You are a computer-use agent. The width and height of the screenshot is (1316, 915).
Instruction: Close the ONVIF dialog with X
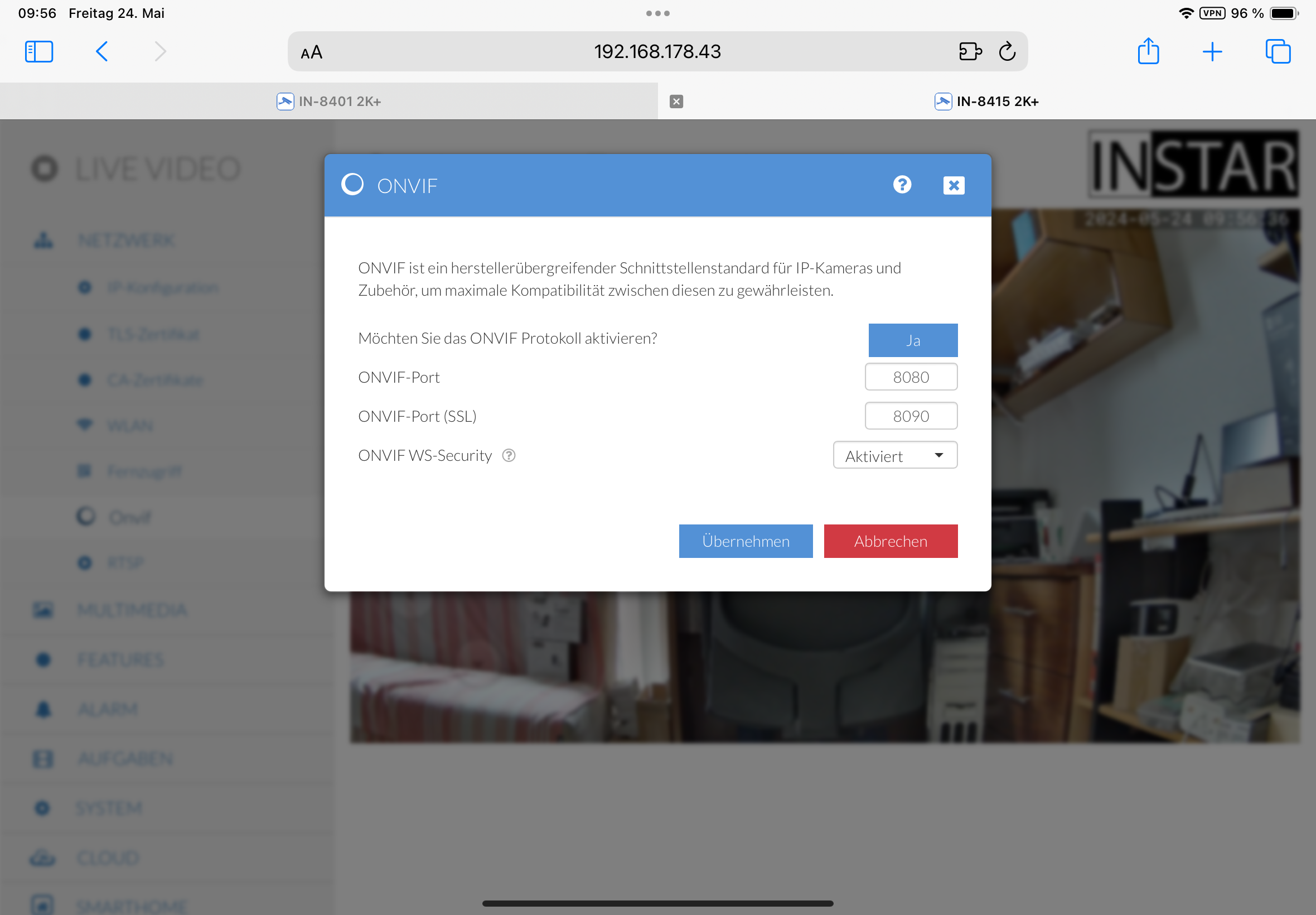point(954,185)
